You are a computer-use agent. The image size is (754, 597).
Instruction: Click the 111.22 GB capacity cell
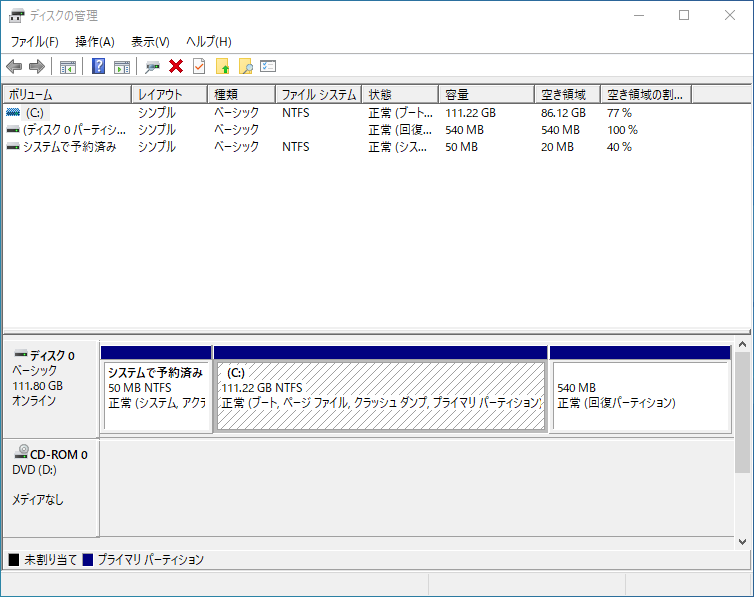tap(470, 113)
